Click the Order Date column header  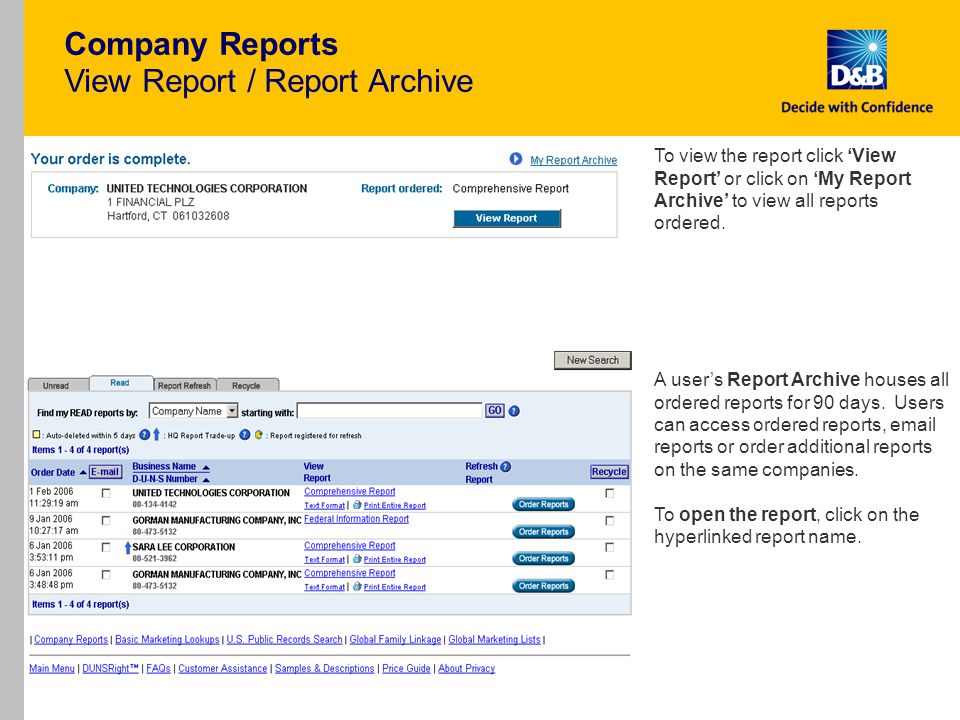pyautogui.click(x=53, y=473)
